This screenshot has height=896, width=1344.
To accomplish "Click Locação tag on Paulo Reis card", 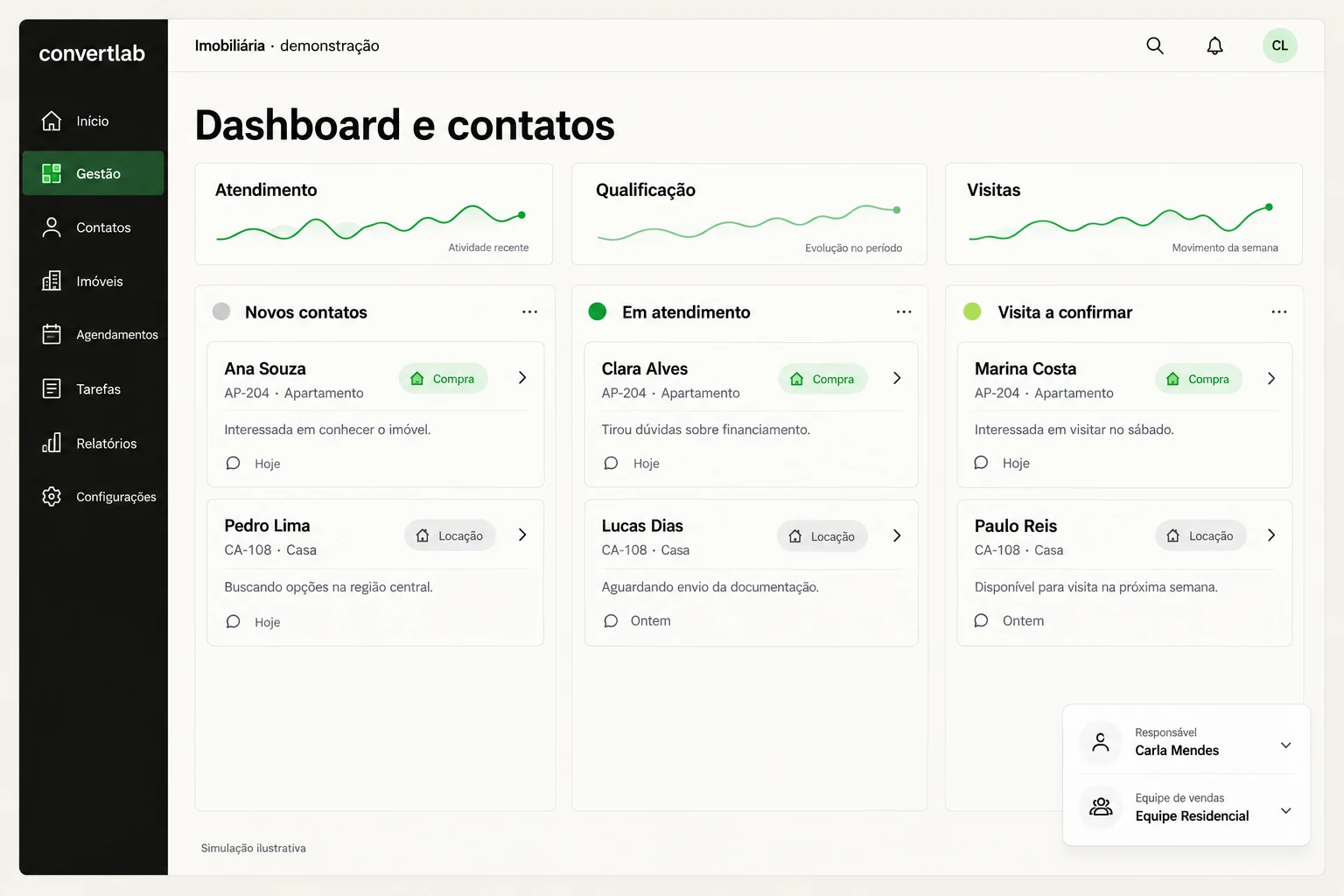I will tap(1200, 535).
